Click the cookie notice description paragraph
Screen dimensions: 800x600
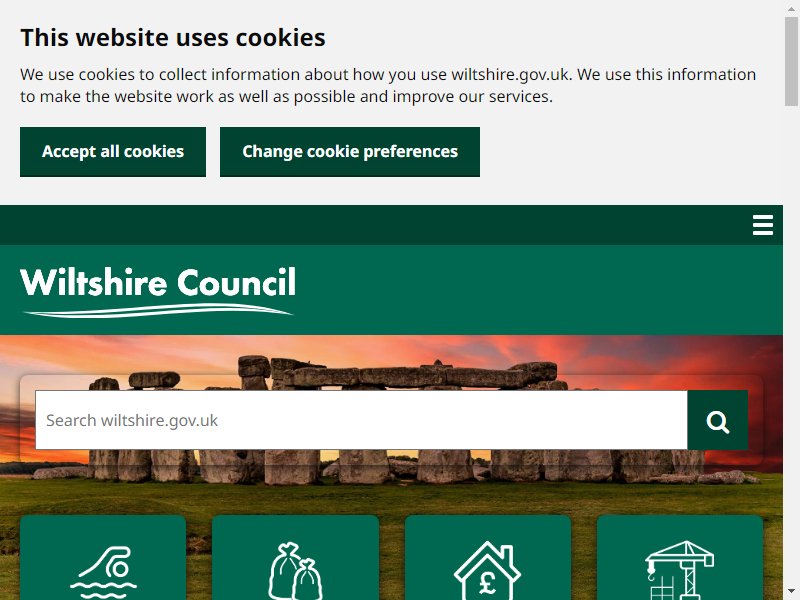click(388, 85)
